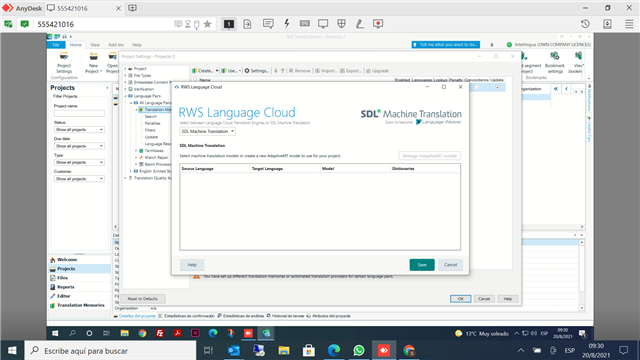The image size is (640, 360).
Task: Click Project Settings ribbon icon in Trados
Action: pyautogui.click(x=64, y=62)
